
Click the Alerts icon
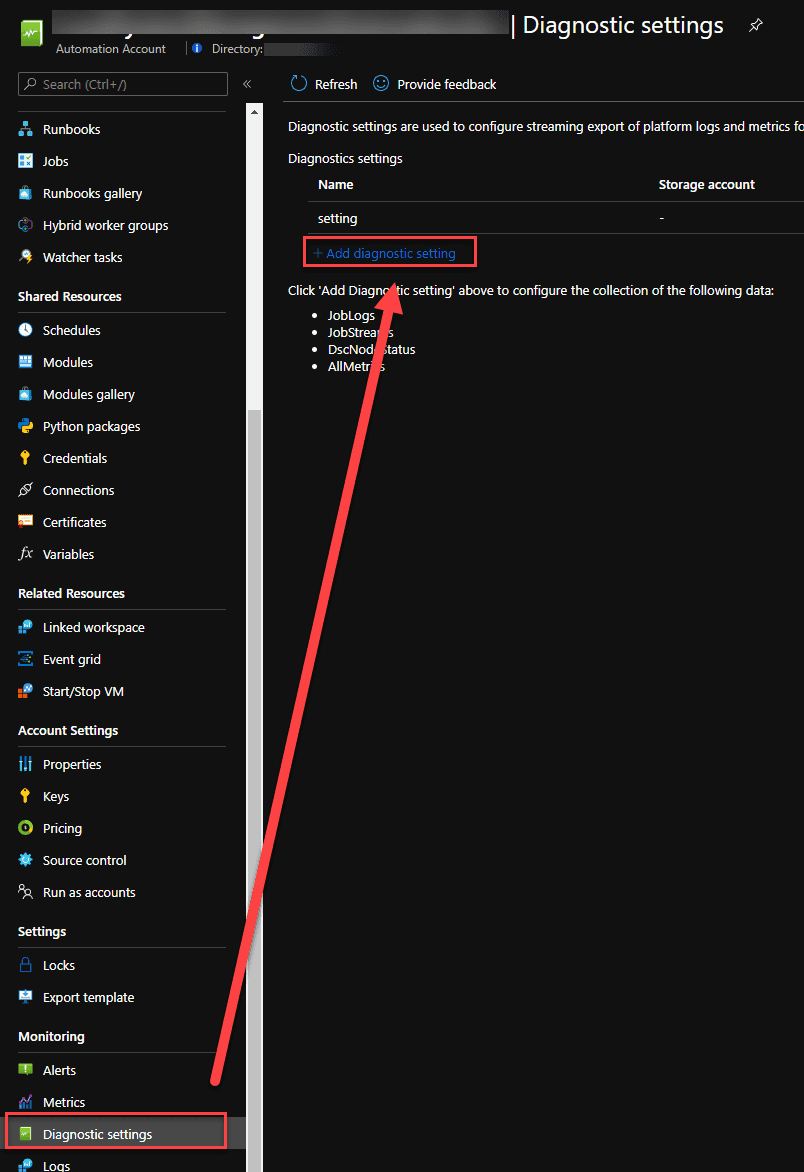point(25,1070)
